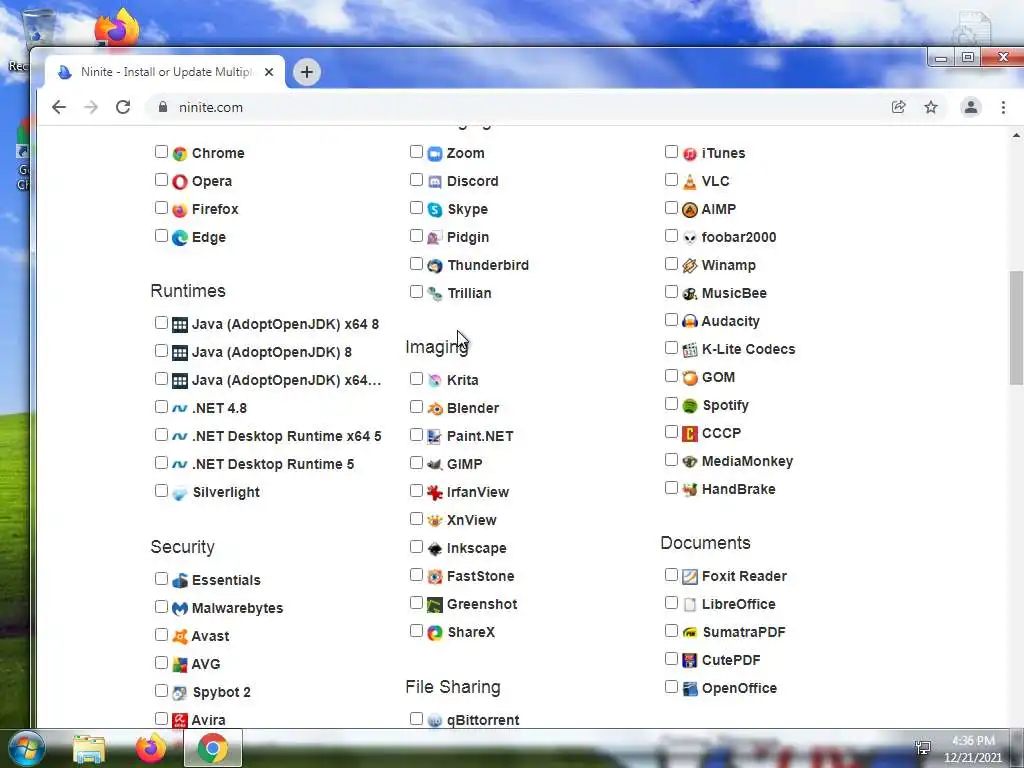Click the IrfanView red splat icon
Image resolution: width=1024 pixels, height=768 pixels.
tap(435, 492)
